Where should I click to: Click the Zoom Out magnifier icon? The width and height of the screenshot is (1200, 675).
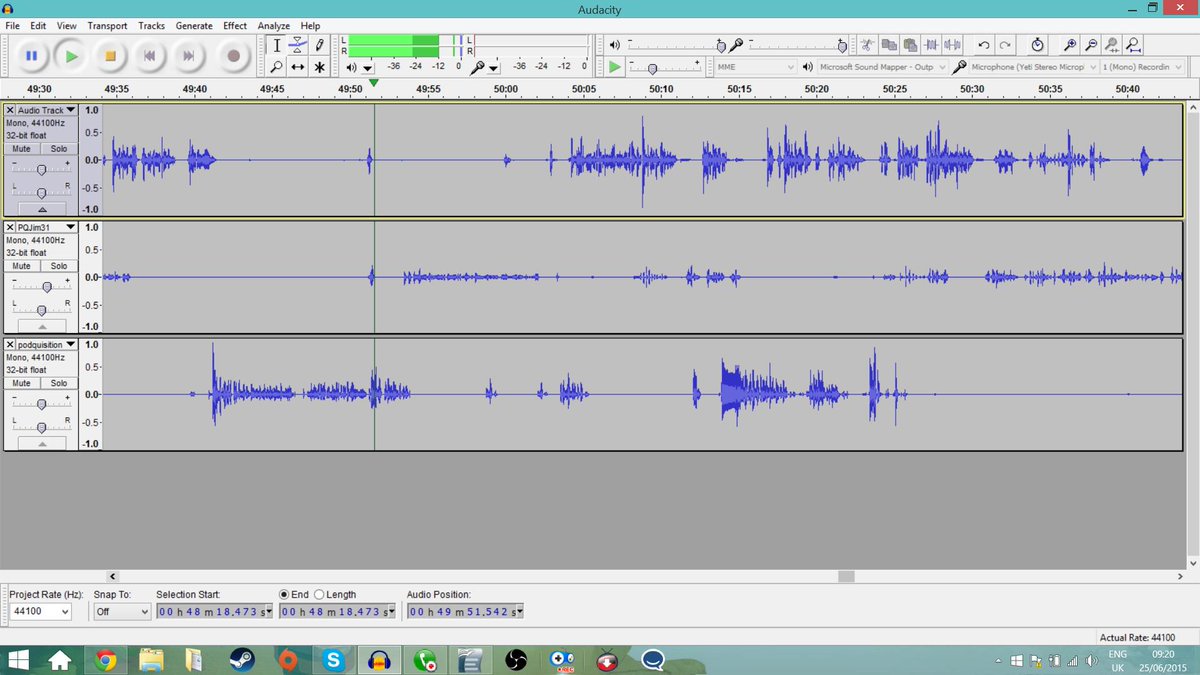pos(1091,45)
